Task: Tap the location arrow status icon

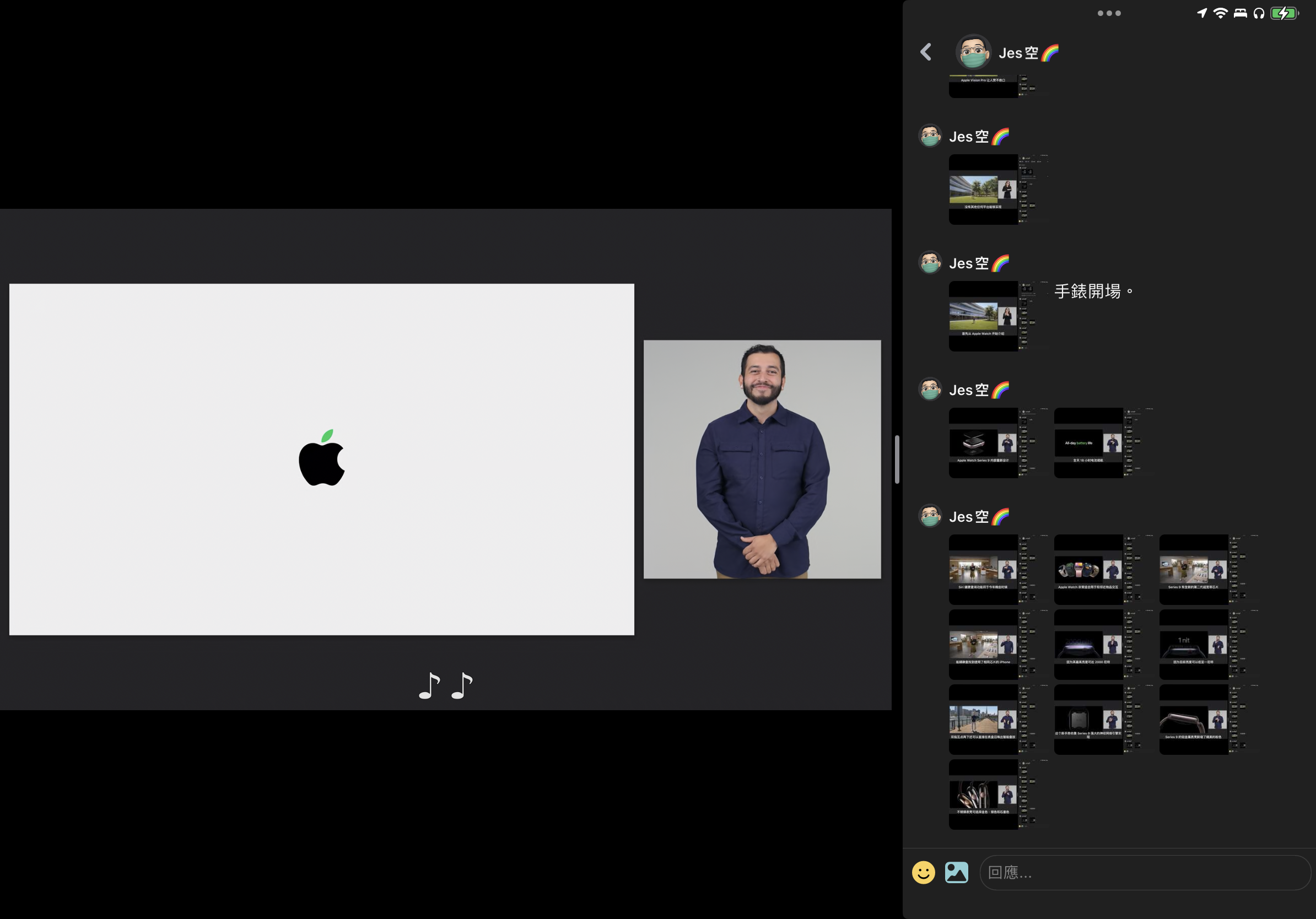Action: click(1202, 13)
